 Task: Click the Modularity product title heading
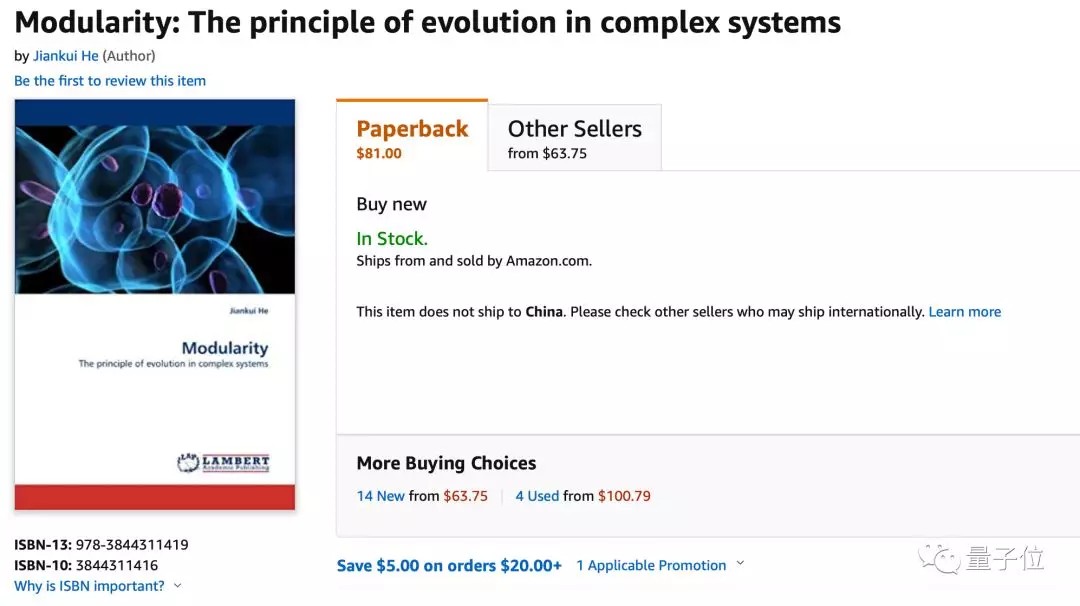tap(428, 22)
